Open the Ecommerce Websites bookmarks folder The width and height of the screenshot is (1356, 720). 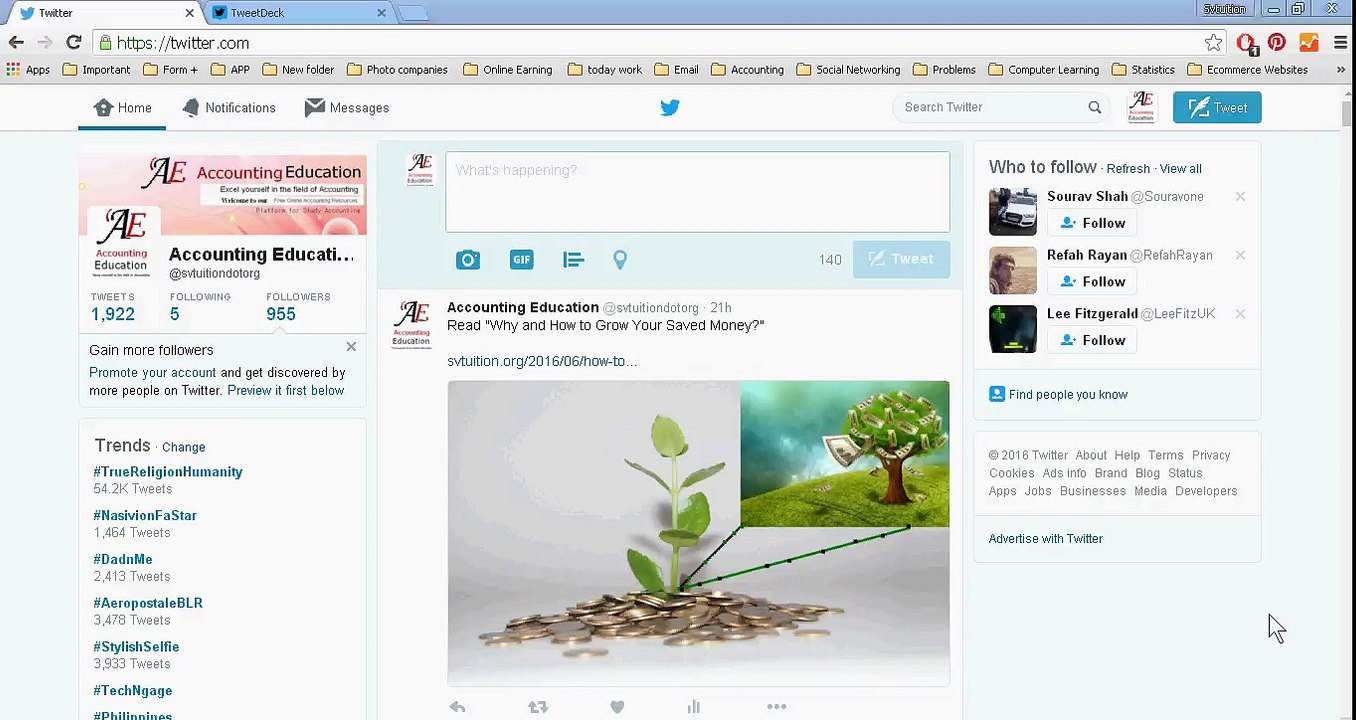click(x=1247, y=70)
